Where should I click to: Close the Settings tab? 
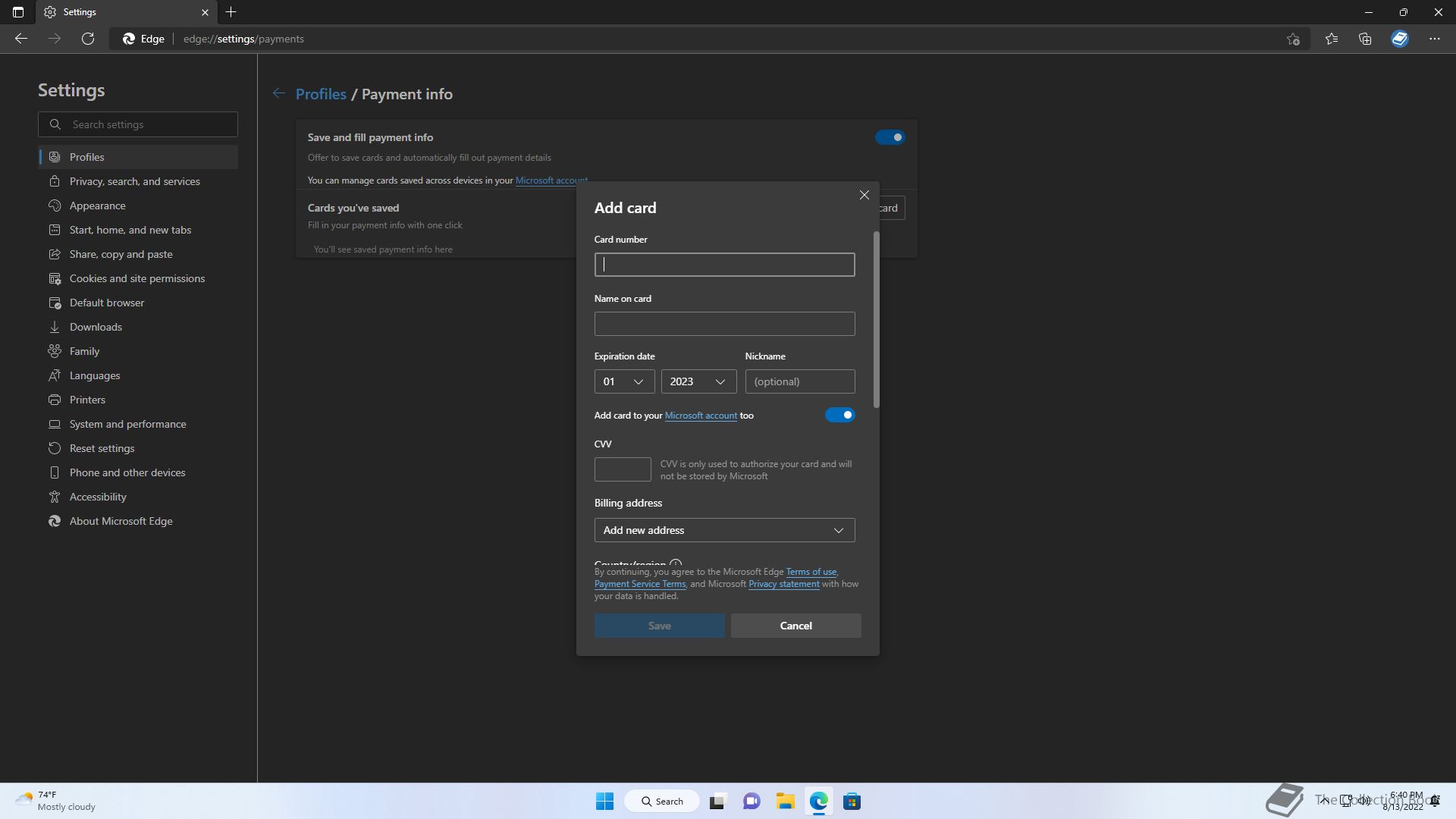[205, 12]
